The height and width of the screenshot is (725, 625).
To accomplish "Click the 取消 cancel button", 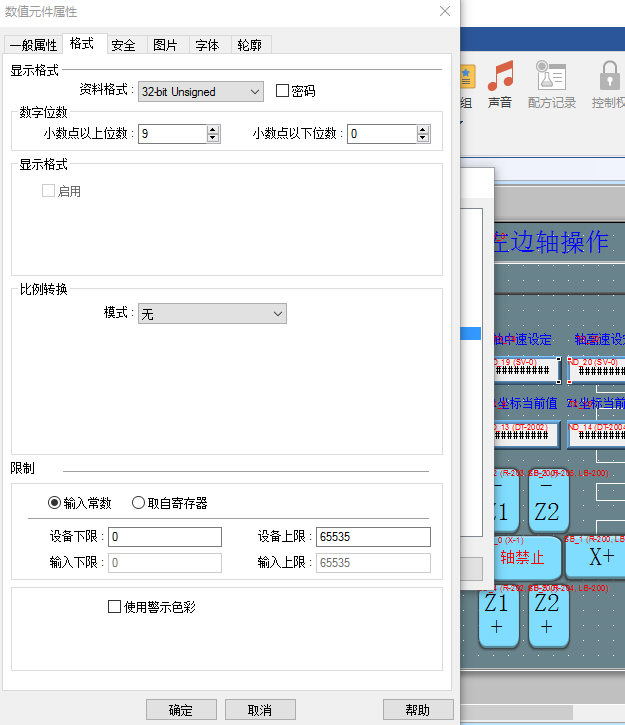I will coord(260,710).
